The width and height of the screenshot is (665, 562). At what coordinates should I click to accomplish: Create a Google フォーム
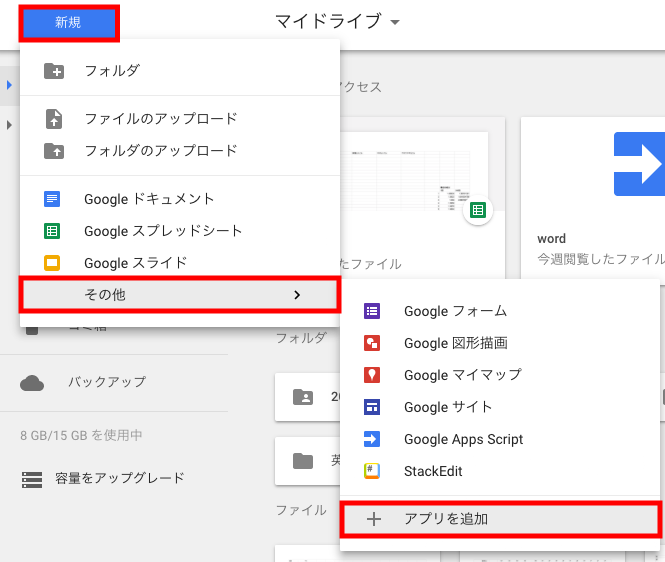click(500, 311)
